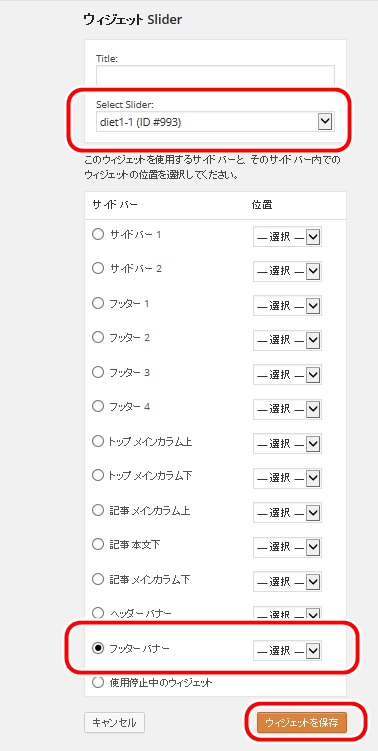Choose the フッター 1 radio option
The image size is (378, 751).
coord(98,303)
